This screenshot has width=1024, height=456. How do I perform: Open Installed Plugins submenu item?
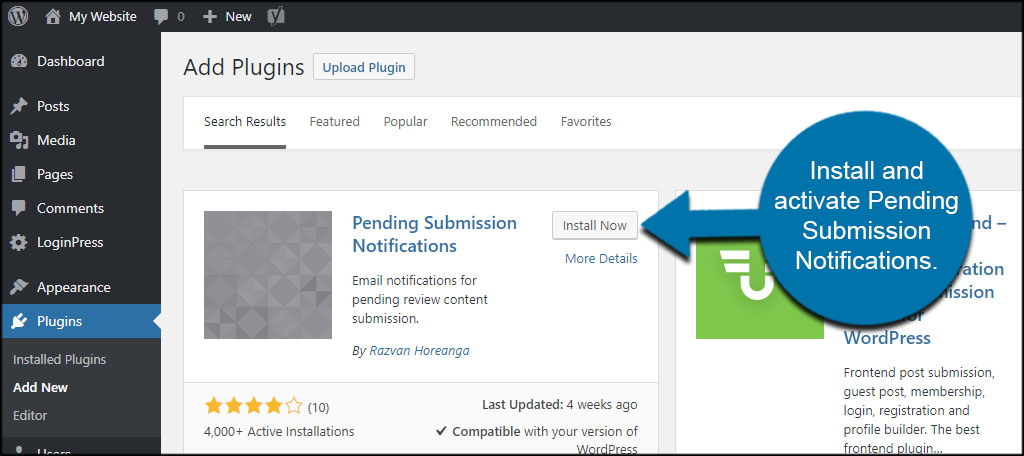59,359
